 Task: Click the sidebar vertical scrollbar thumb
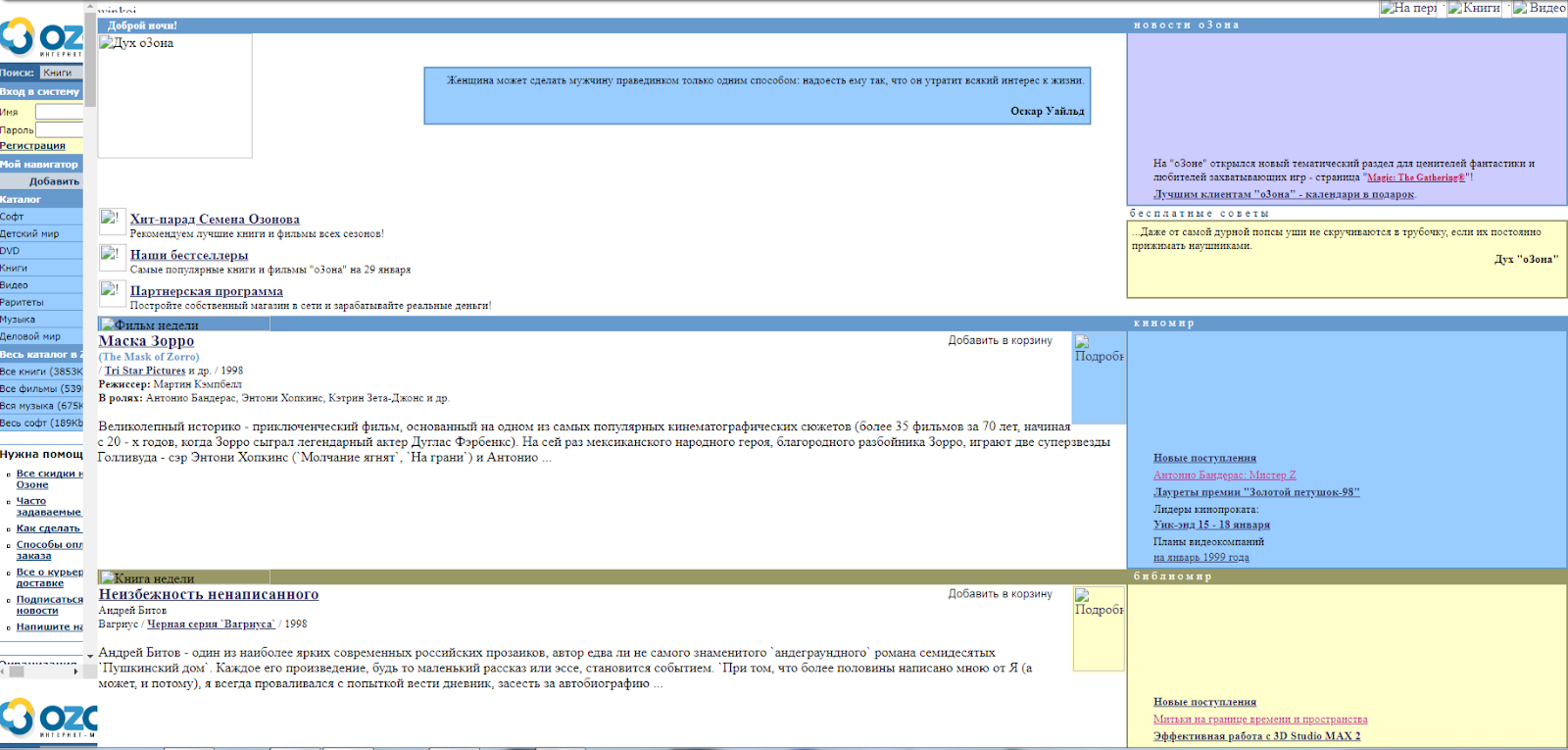[90, 59]
